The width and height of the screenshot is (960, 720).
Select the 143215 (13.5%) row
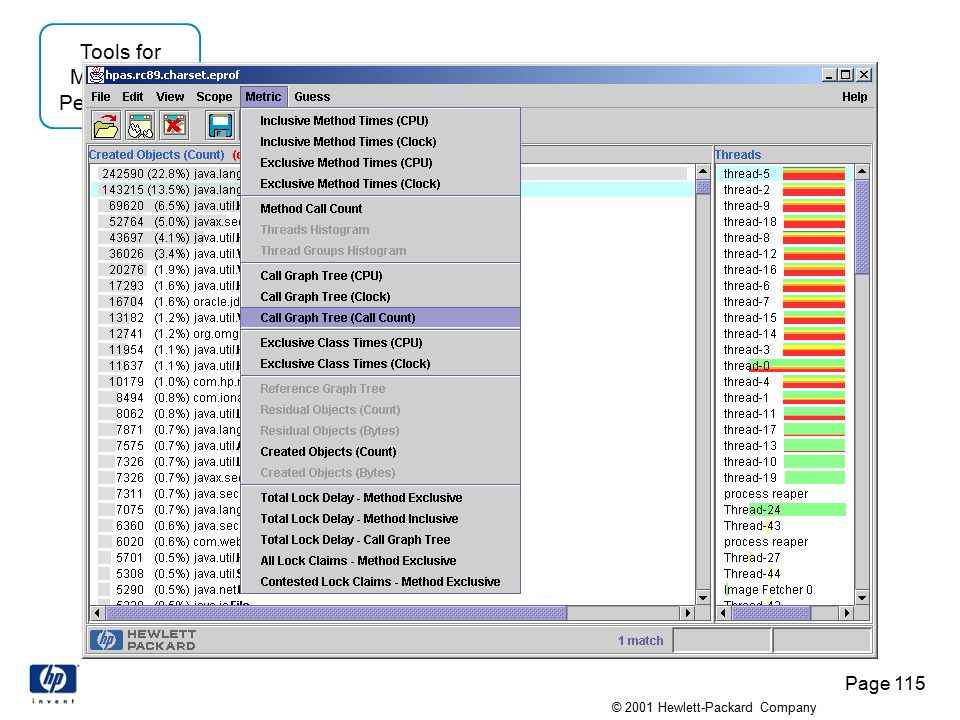(x=392, y=190)
